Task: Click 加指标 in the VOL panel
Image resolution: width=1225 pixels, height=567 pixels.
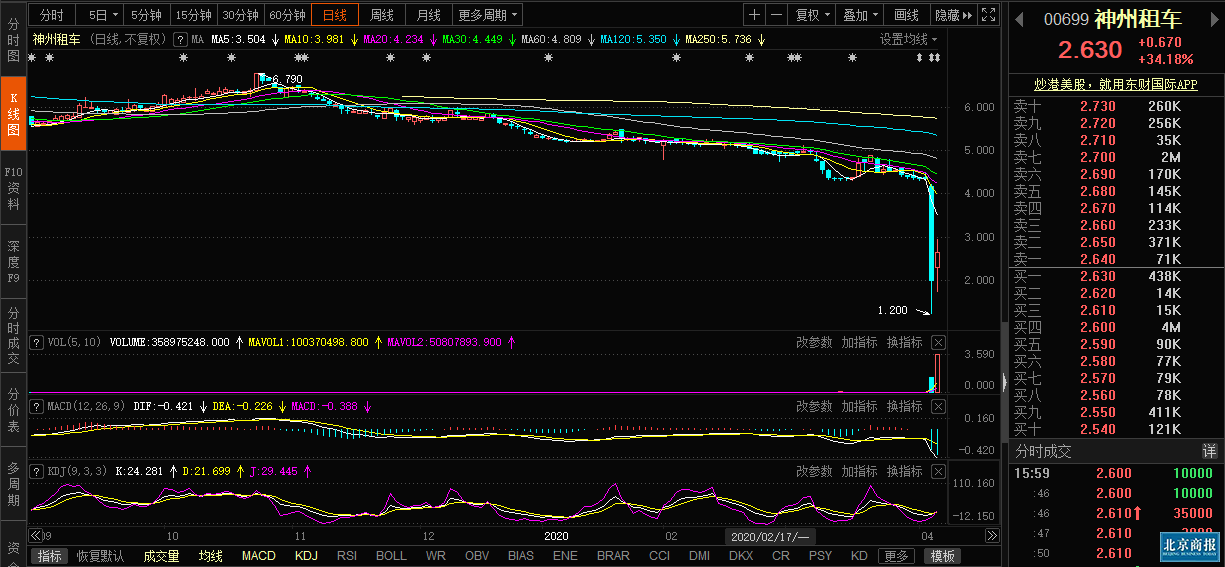Action: [x=859, y=342]
